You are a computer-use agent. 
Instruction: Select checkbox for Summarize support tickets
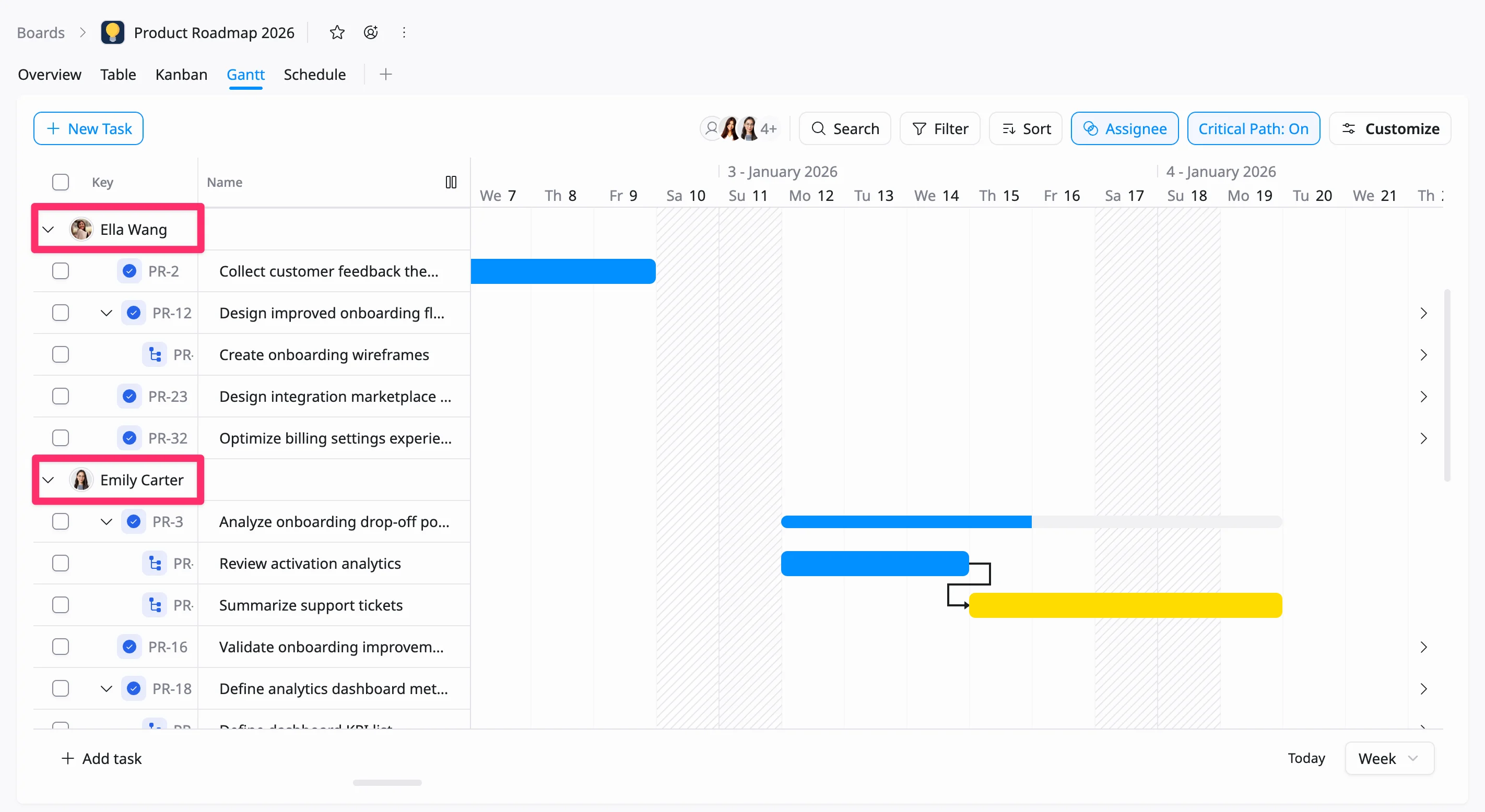[61, 605]
